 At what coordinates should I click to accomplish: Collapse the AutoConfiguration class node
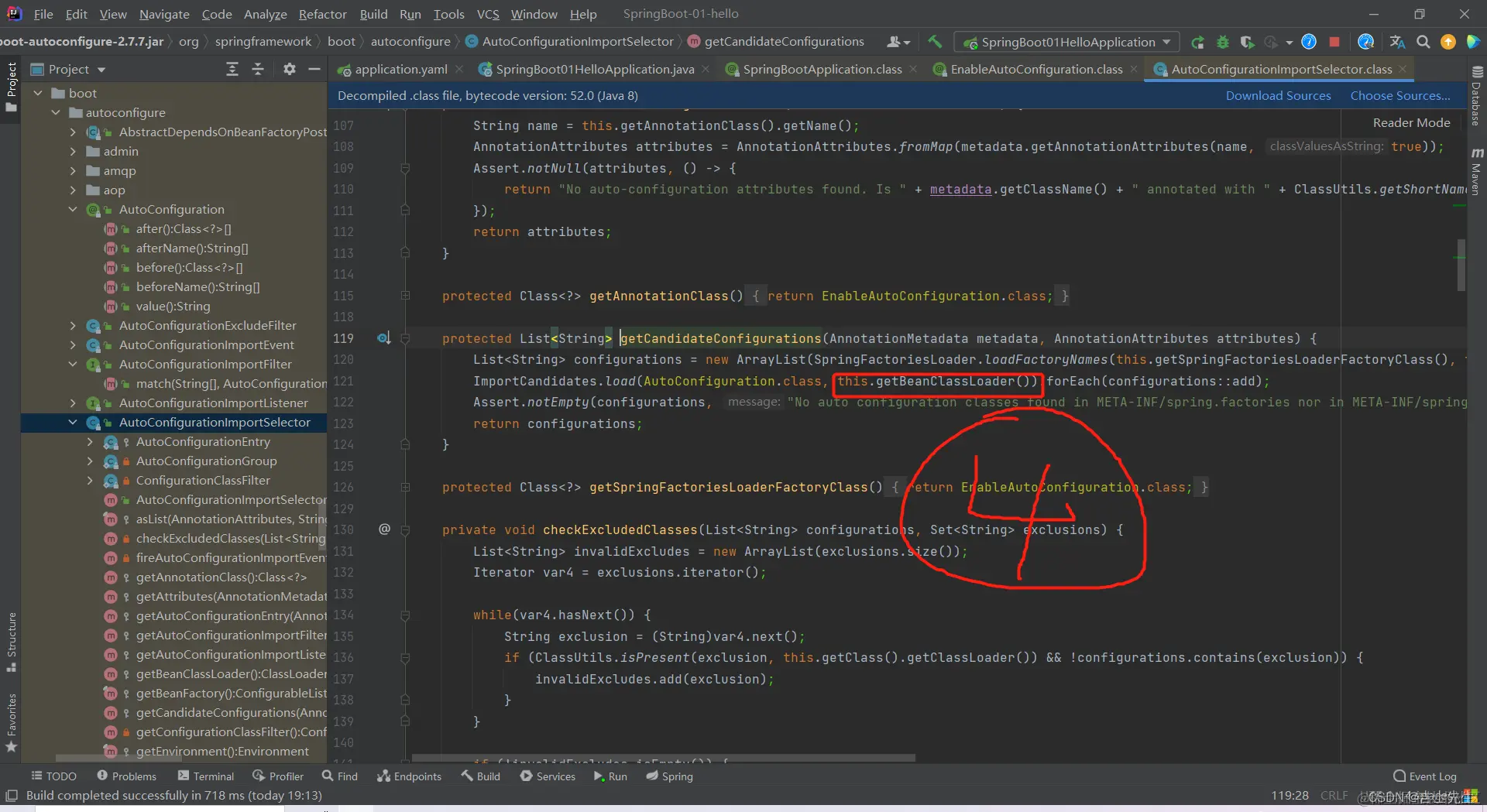coord(73,209)
